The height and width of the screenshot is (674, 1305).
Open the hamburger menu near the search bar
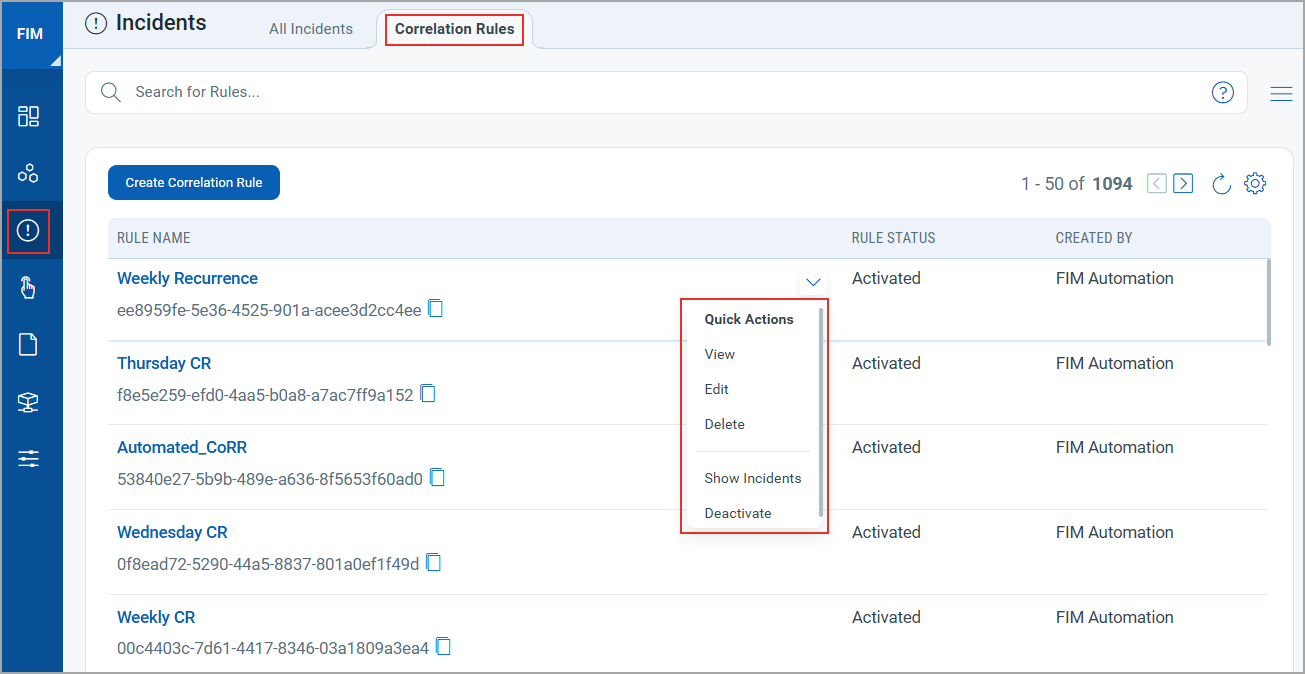pyautogui.click(x=1281, y=93)
